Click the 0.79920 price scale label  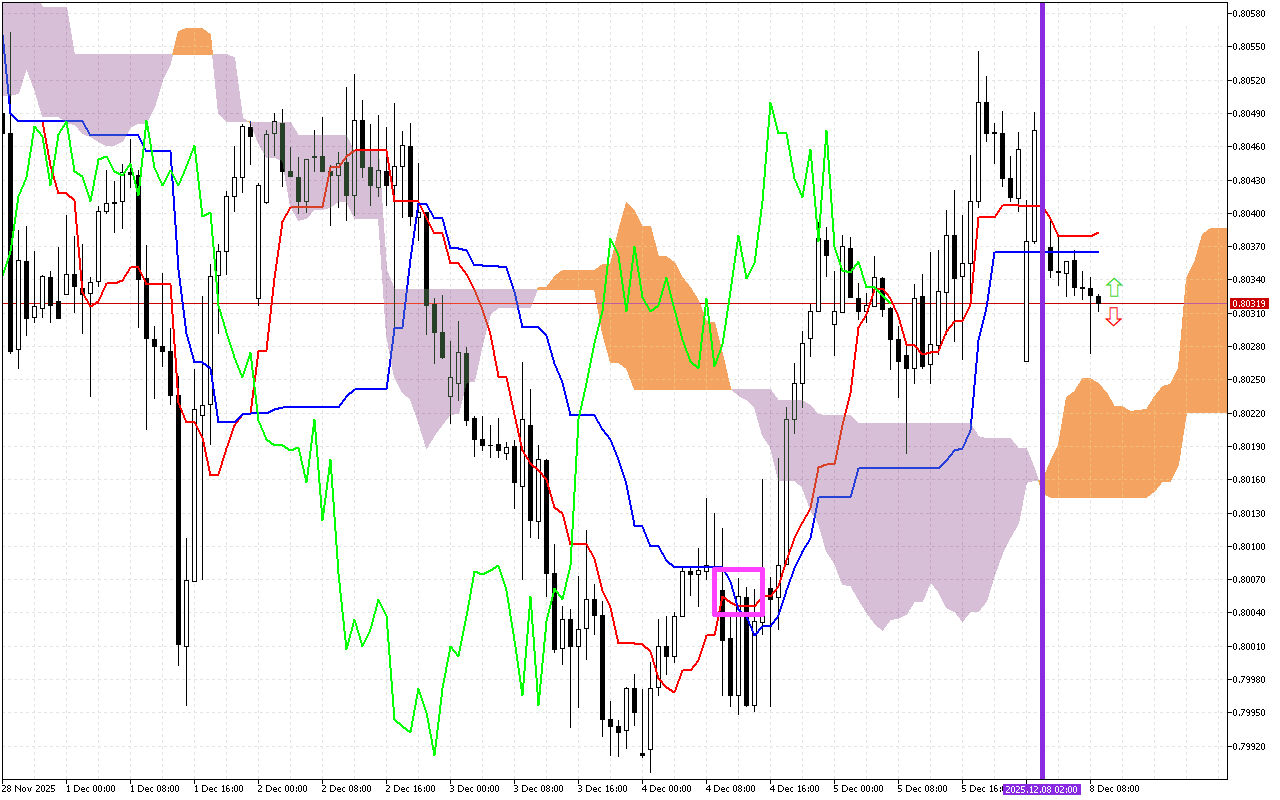coord(1249,746)
